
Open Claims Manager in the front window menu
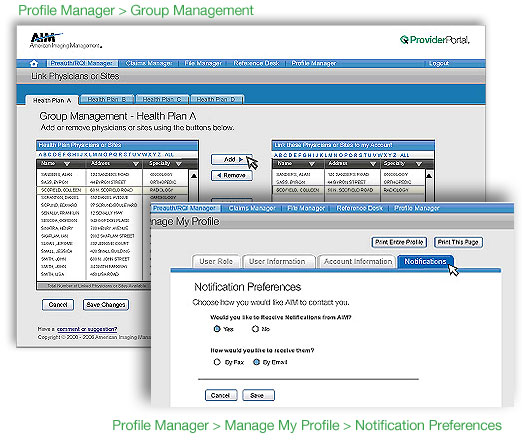(x=252, y=208)
